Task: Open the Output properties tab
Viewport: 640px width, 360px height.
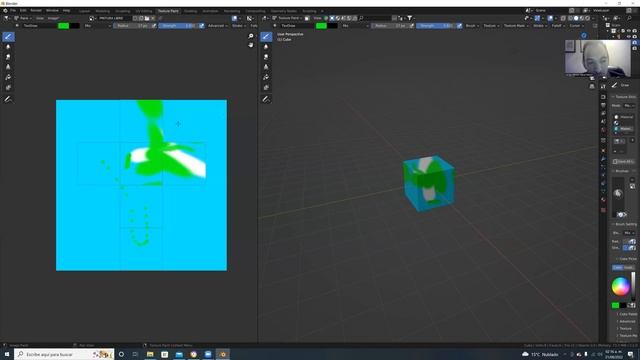Action: (x=603, y=105)
